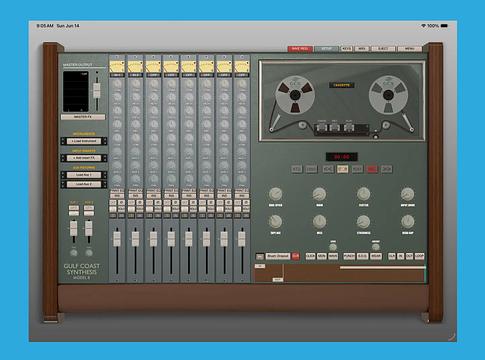The height and width of the screenshot is (360, 485).
Task: Click the top knob on channel 2 strip
Action: coord(135,84)
